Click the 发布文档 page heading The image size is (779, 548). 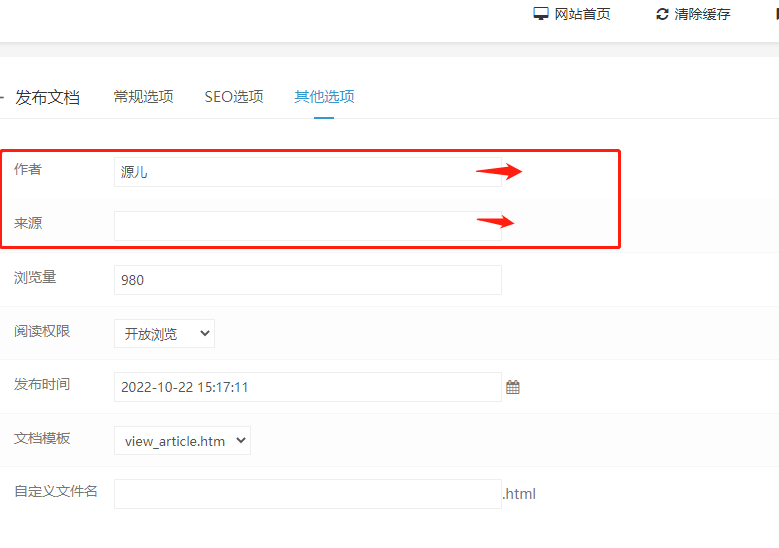coord(47,97)
